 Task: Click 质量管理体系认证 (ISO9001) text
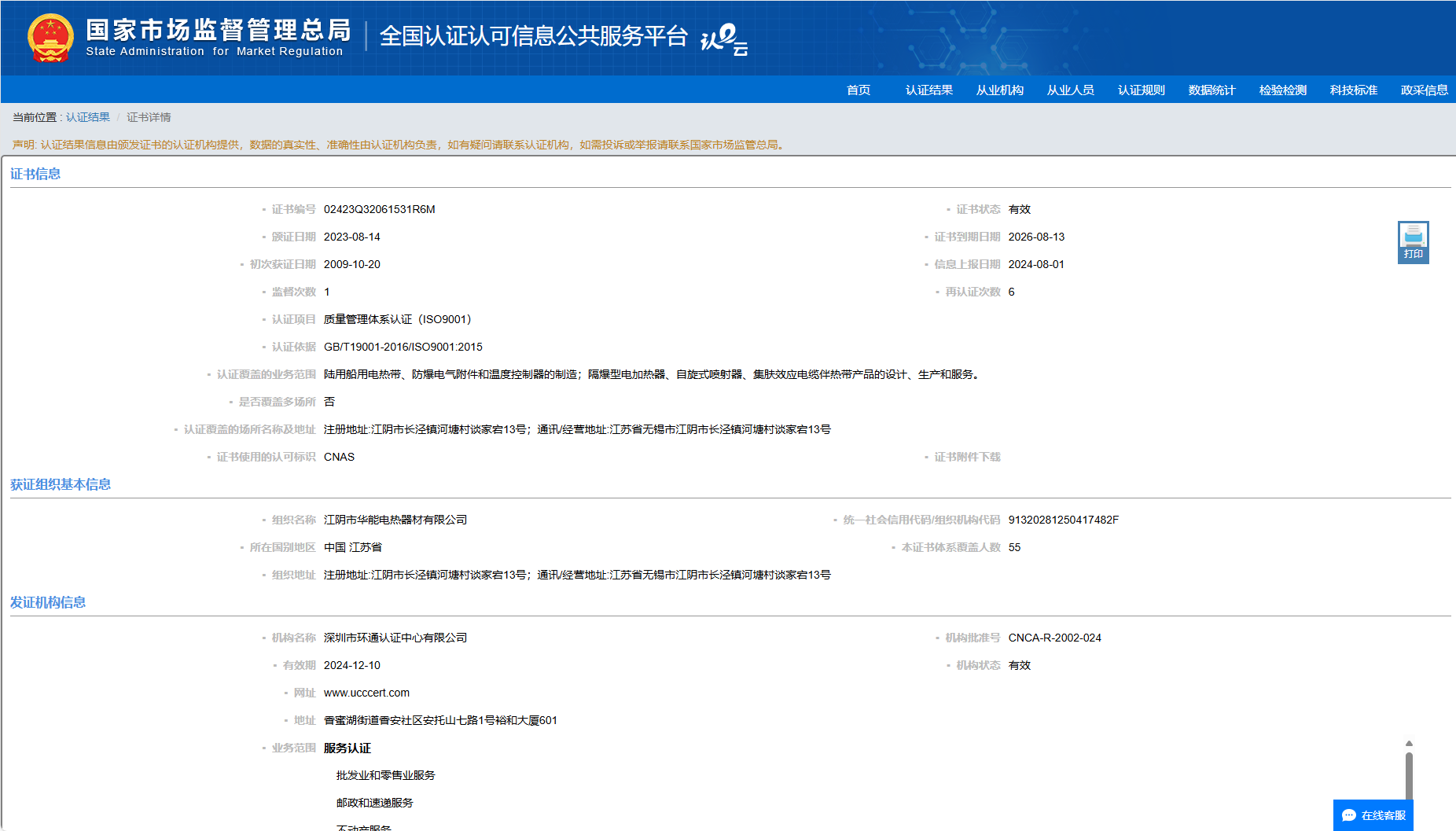click(x=398, y=319)
